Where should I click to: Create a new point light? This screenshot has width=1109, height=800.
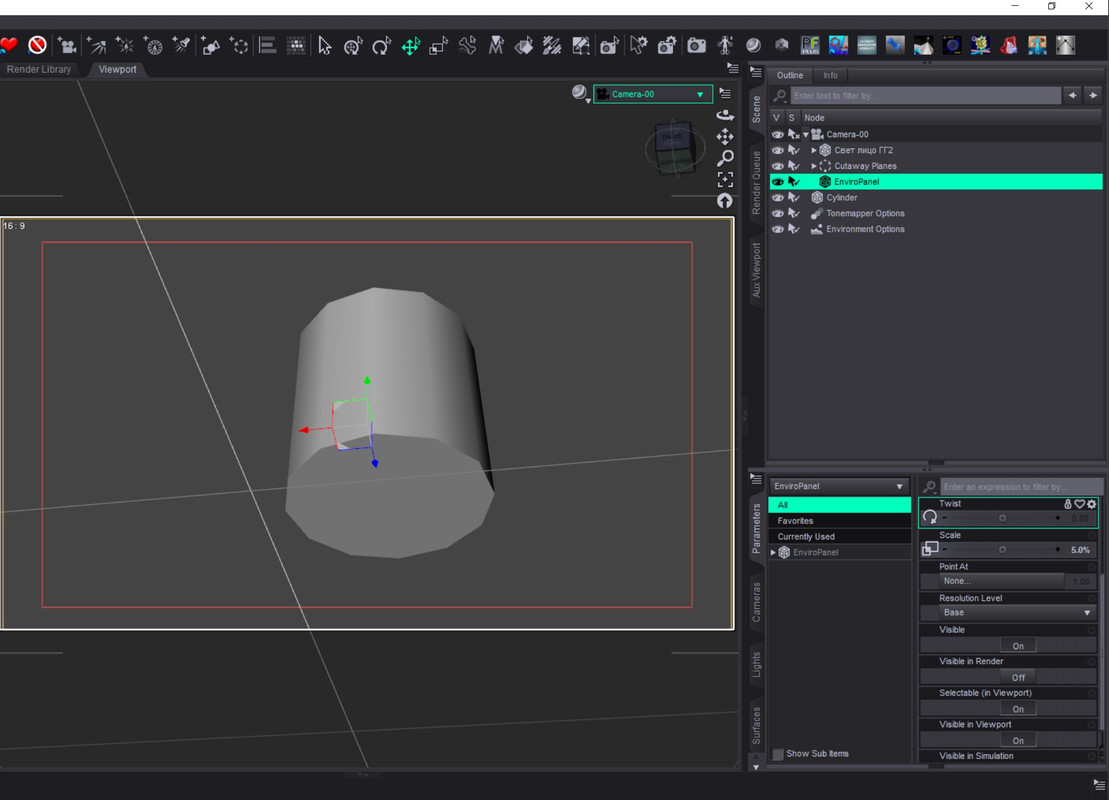point(124,46)
